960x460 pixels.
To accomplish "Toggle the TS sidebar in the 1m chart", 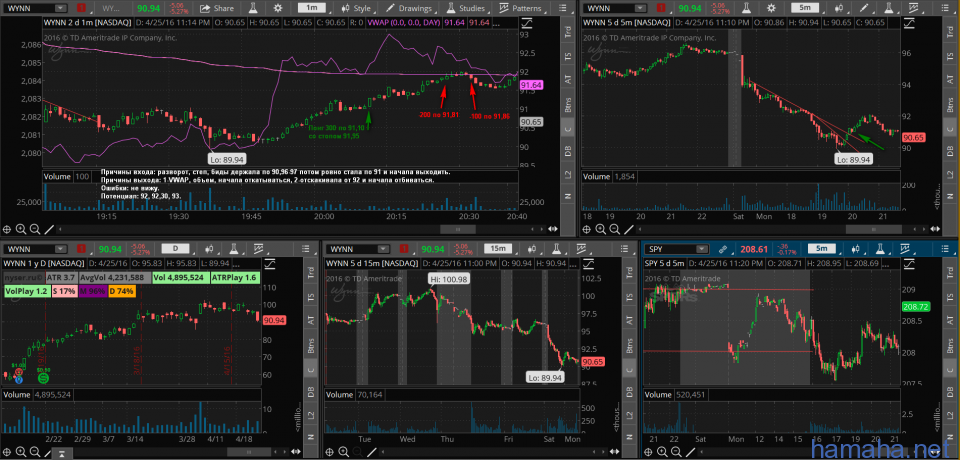I will coord(568,56).
